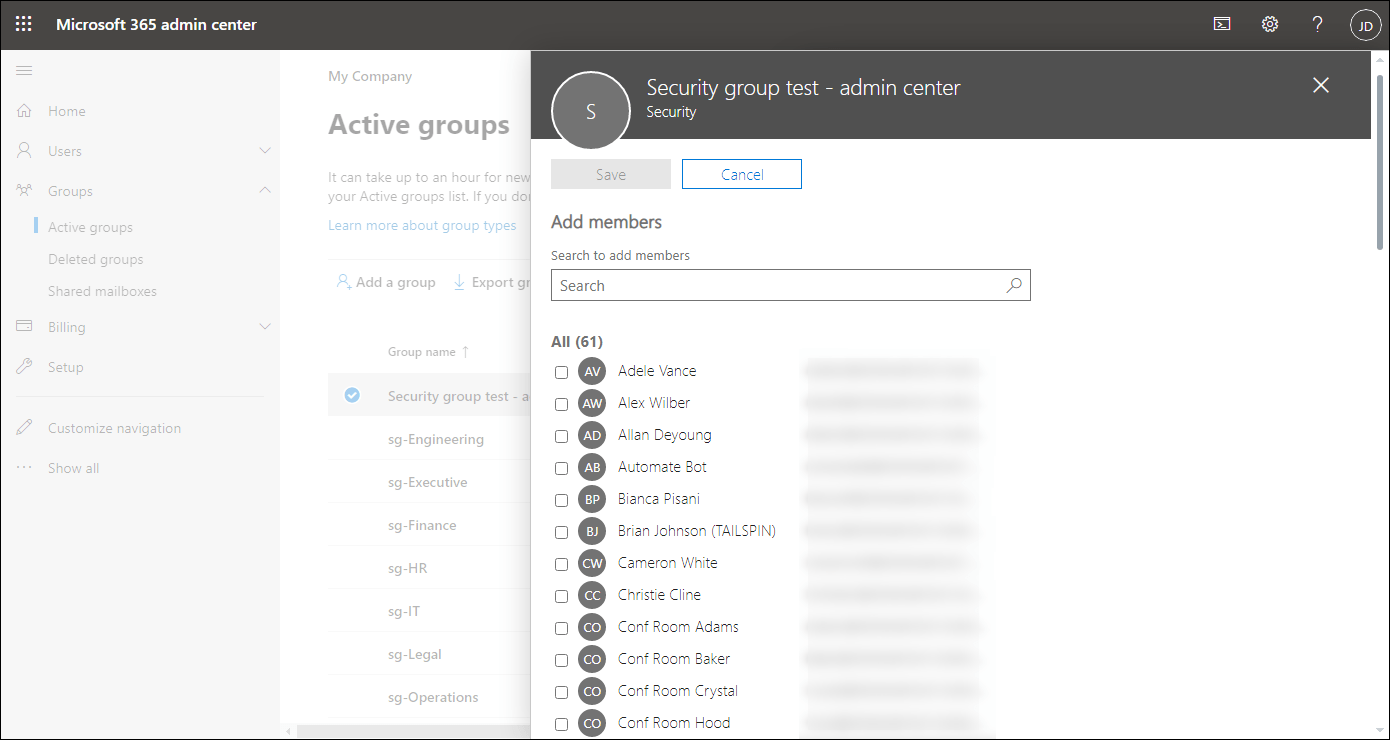Click the magnifier icon in the member search box
This screenshot has height=740, width=1390.
pyautogui.click(x=1014, y=285)
